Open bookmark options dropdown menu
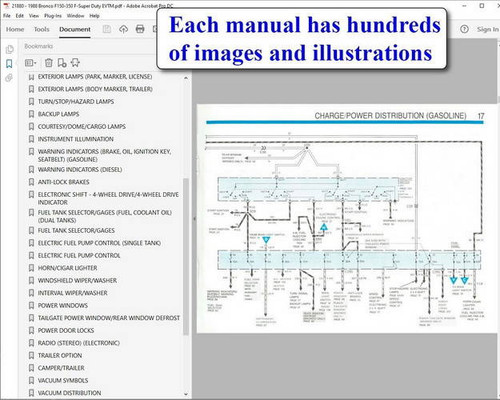The width and height of the screenshot is (500, 400). tap(31, 63)
